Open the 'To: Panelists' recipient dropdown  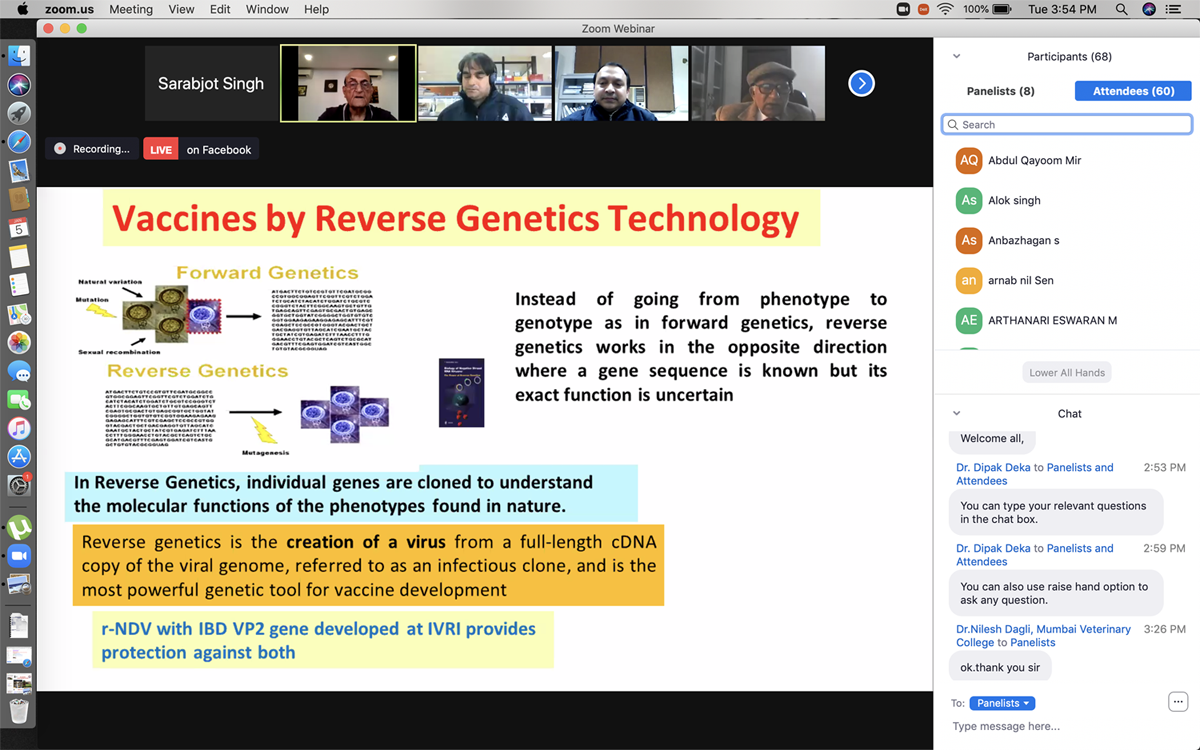tap(1002, 703)
